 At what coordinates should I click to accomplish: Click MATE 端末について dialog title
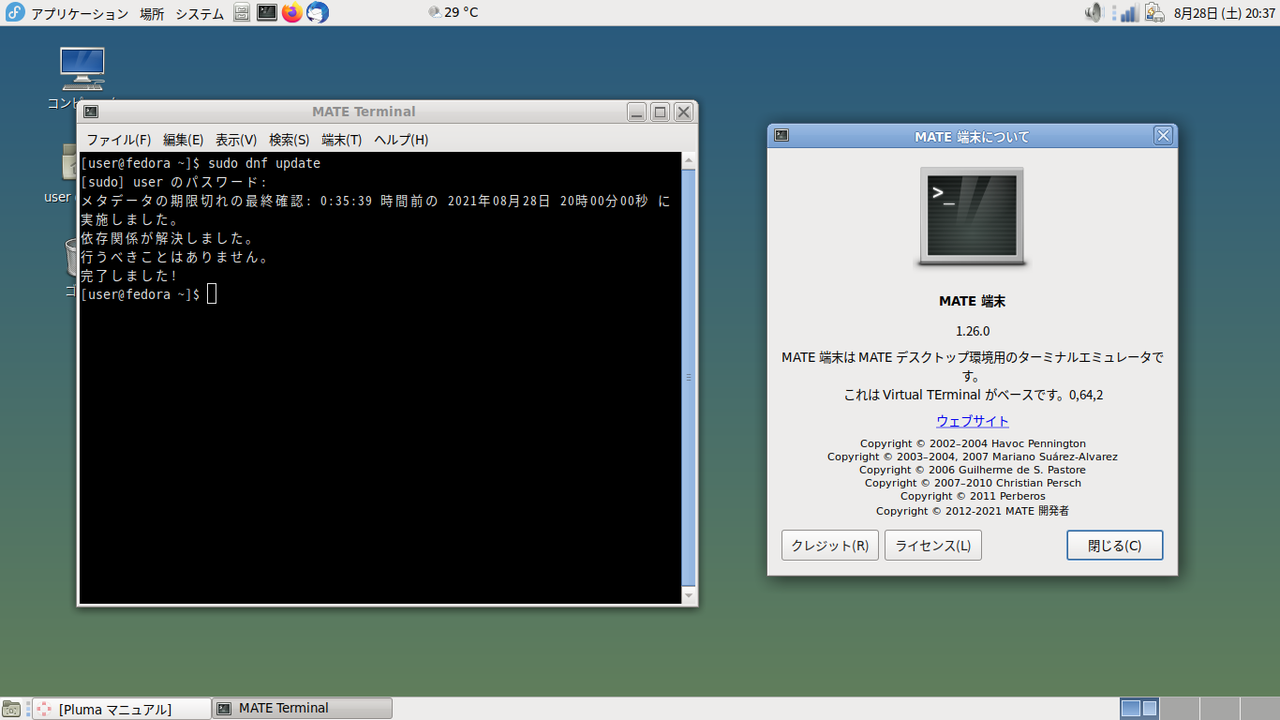pyautogui.click(x=972, y=136)
